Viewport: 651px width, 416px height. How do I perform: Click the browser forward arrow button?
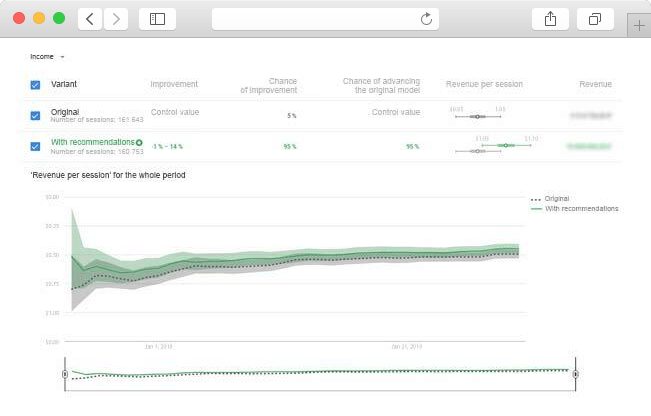(116, 19)
